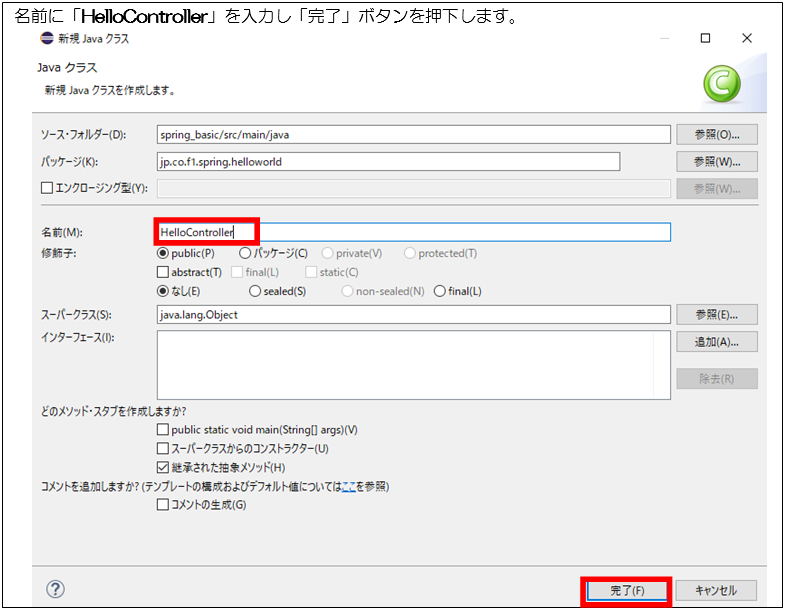
Task: Open superclass browser with 参照(E) button
Action: point(716,315)
